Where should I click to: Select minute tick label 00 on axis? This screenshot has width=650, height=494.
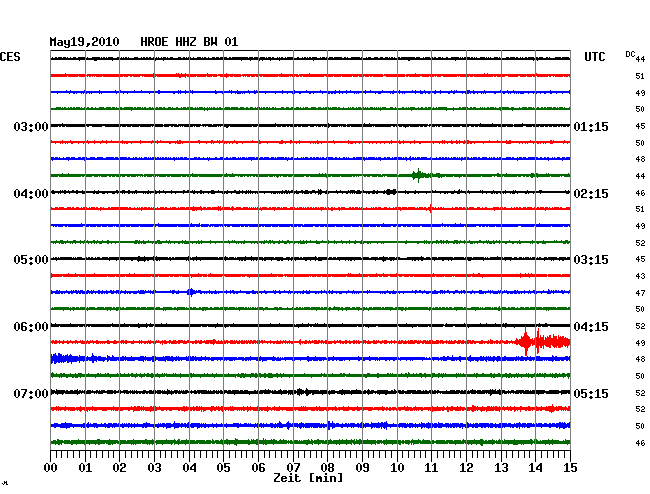(x=51, y=467)
